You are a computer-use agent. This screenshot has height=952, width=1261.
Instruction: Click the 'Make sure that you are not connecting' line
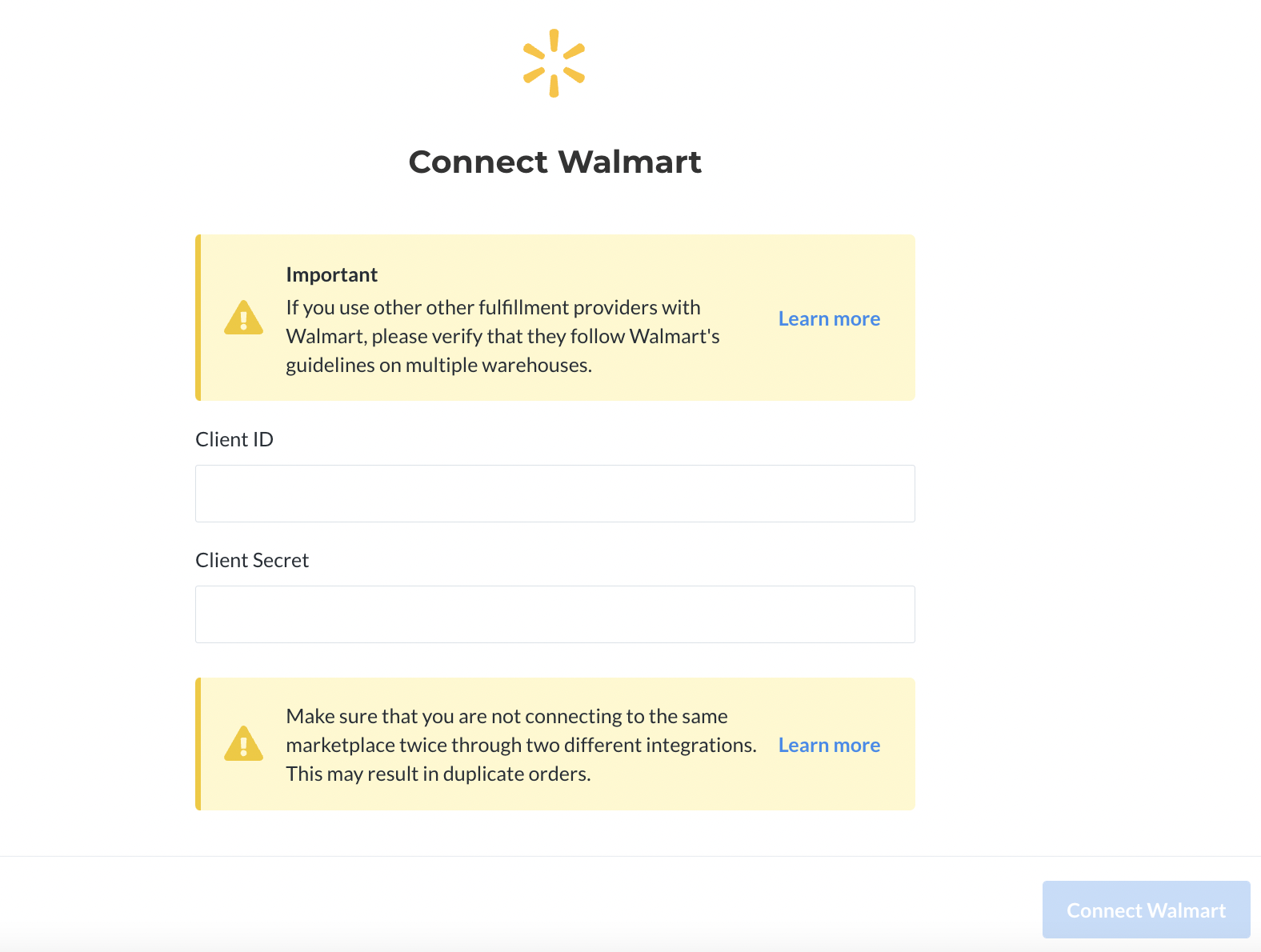click(x=507, y=716)
